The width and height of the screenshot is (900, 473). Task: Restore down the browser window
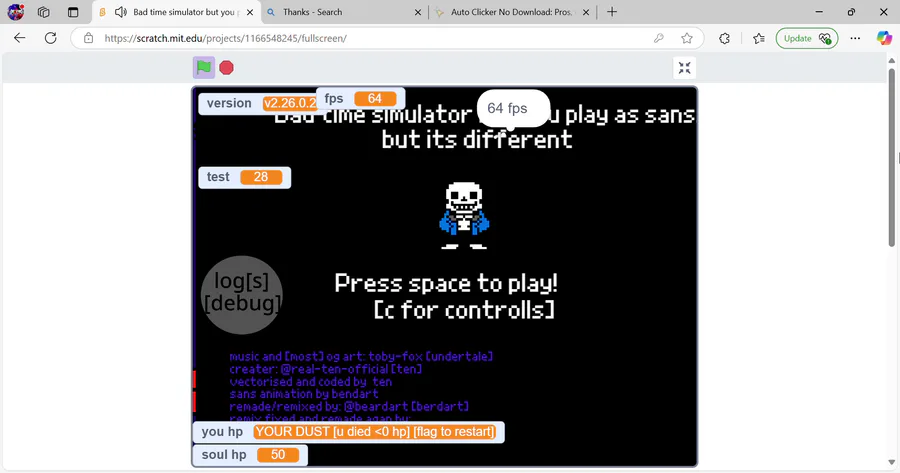click(x=851, y=11)
